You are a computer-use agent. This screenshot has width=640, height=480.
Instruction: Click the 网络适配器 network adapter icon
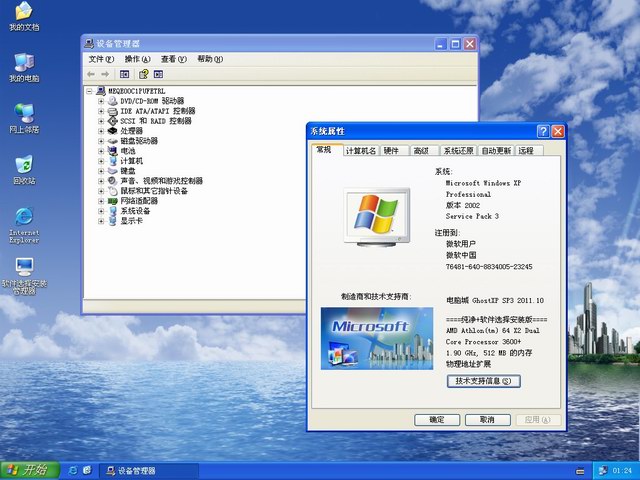(x=112, y=201)
